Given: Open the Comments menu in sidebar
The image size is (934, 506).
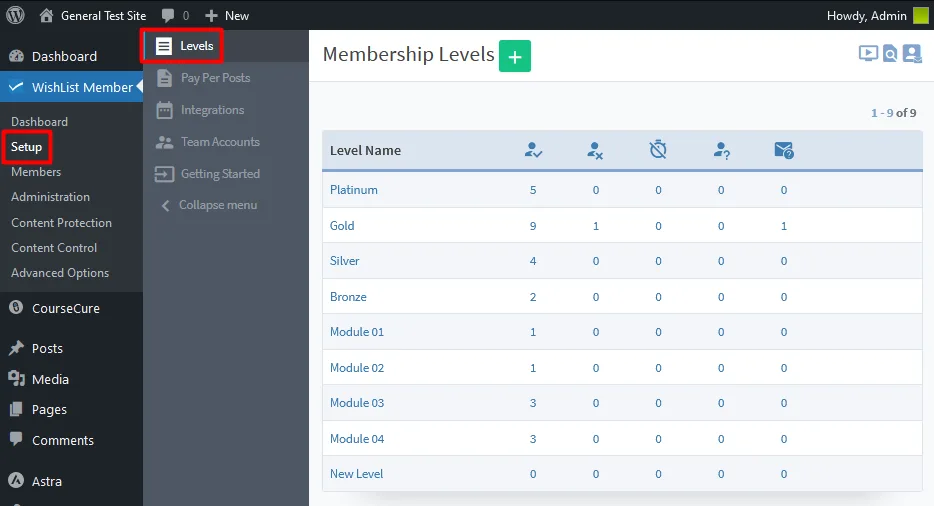Looking at the screenshot, I should [63, 440].
